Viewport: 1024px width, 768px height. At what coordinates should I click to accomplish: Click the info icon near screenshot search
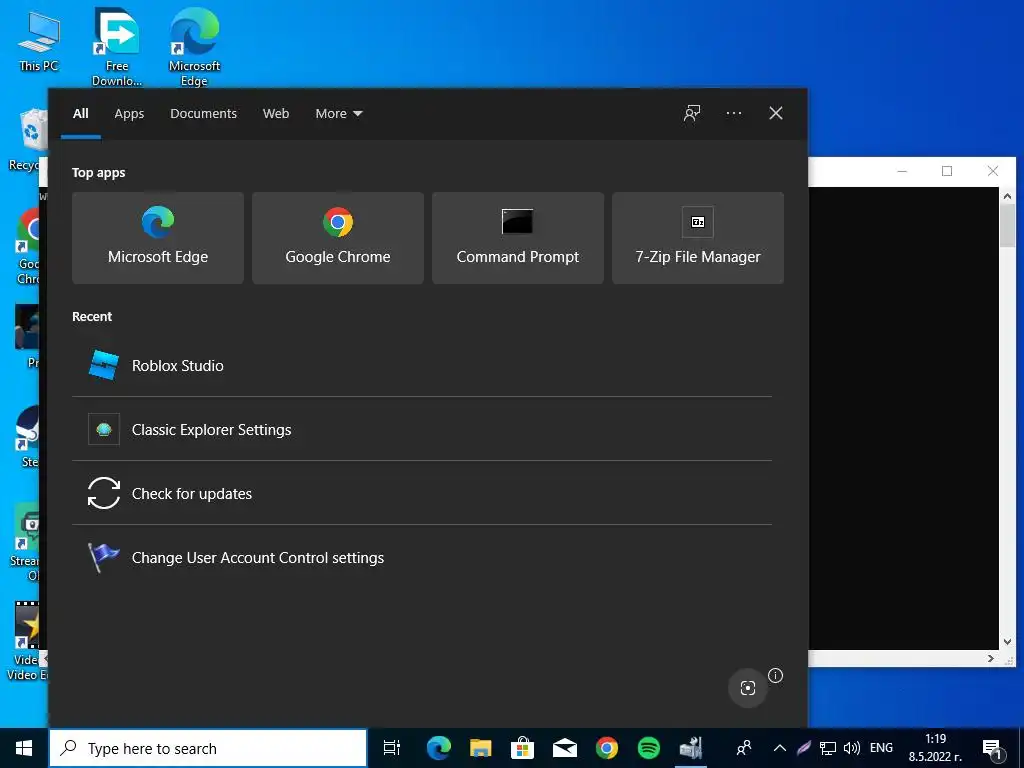(x=775, y=675)
